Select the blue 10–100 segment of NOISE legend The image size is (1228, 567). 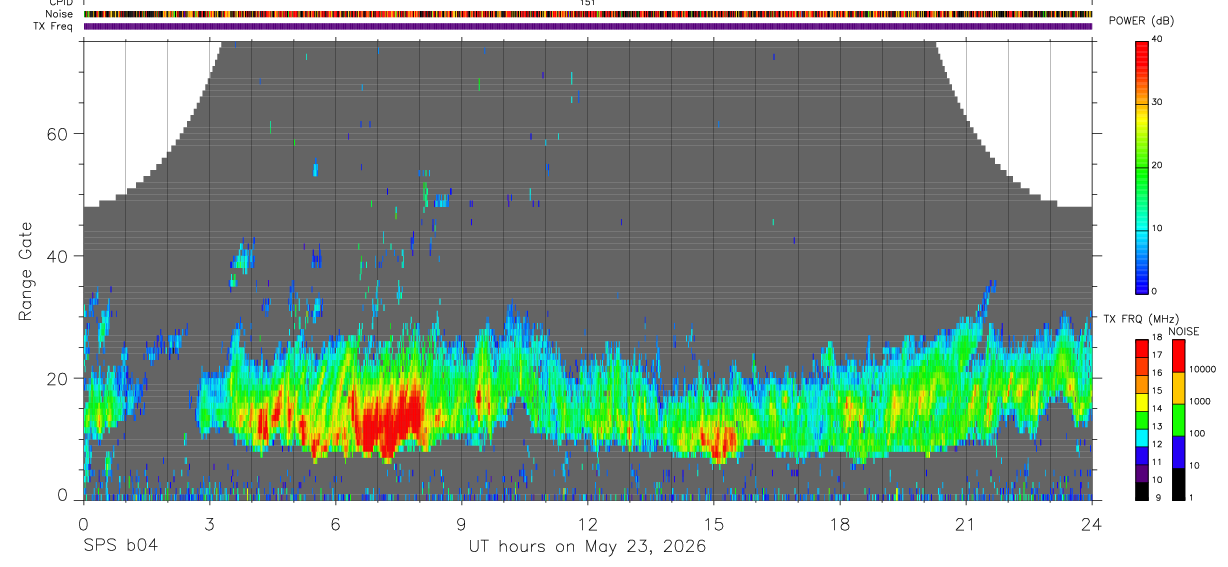coord(1177,452)
